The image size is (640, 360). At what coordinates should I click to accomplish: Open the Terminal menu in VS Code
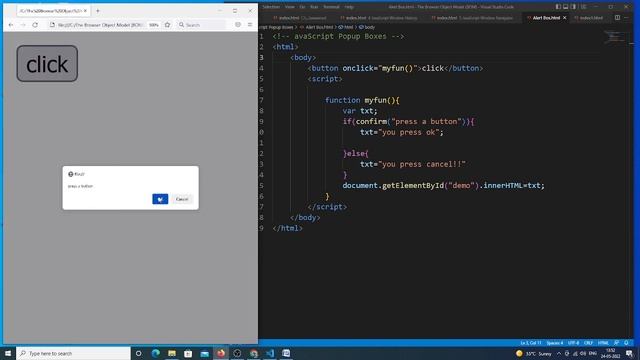(x=331, y=7)
